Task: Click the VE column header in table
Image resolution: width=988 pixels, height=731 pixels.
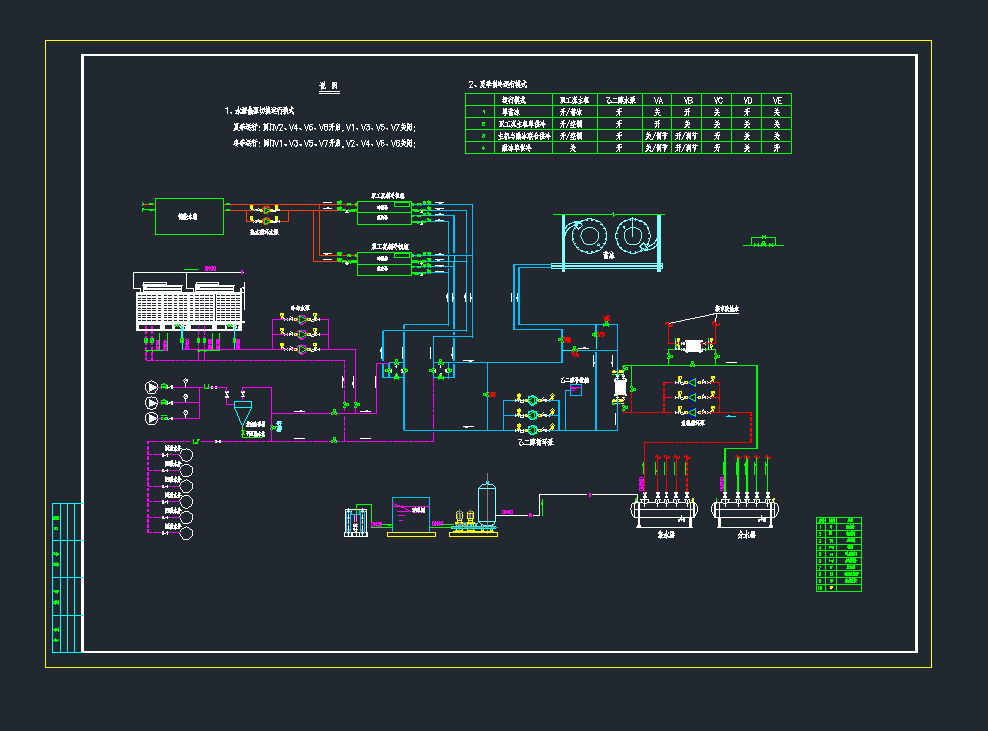Action: coord(777,100)
